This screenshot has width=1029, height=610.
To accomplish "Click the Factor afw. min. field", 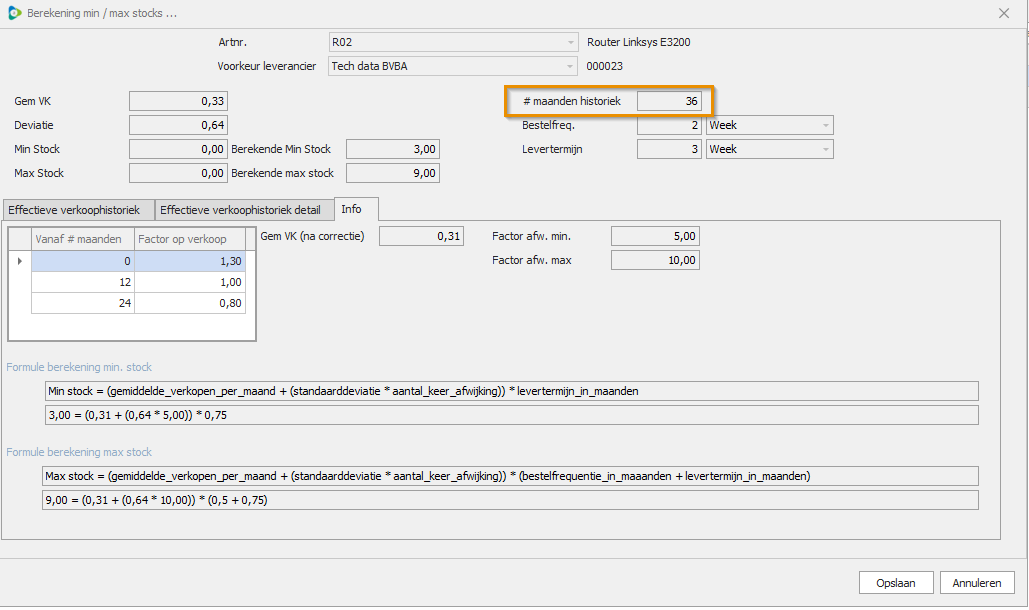I will (655, 236).
